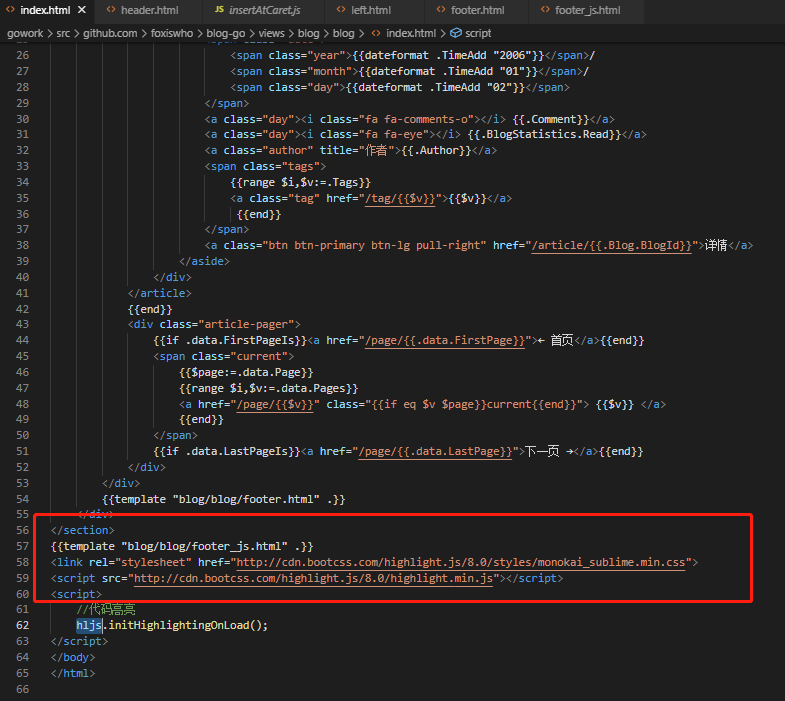The width and height of the screenshot is (785, 701).
Task: Open the views breadcrumb segment
Action: click(x=271, y=33)
